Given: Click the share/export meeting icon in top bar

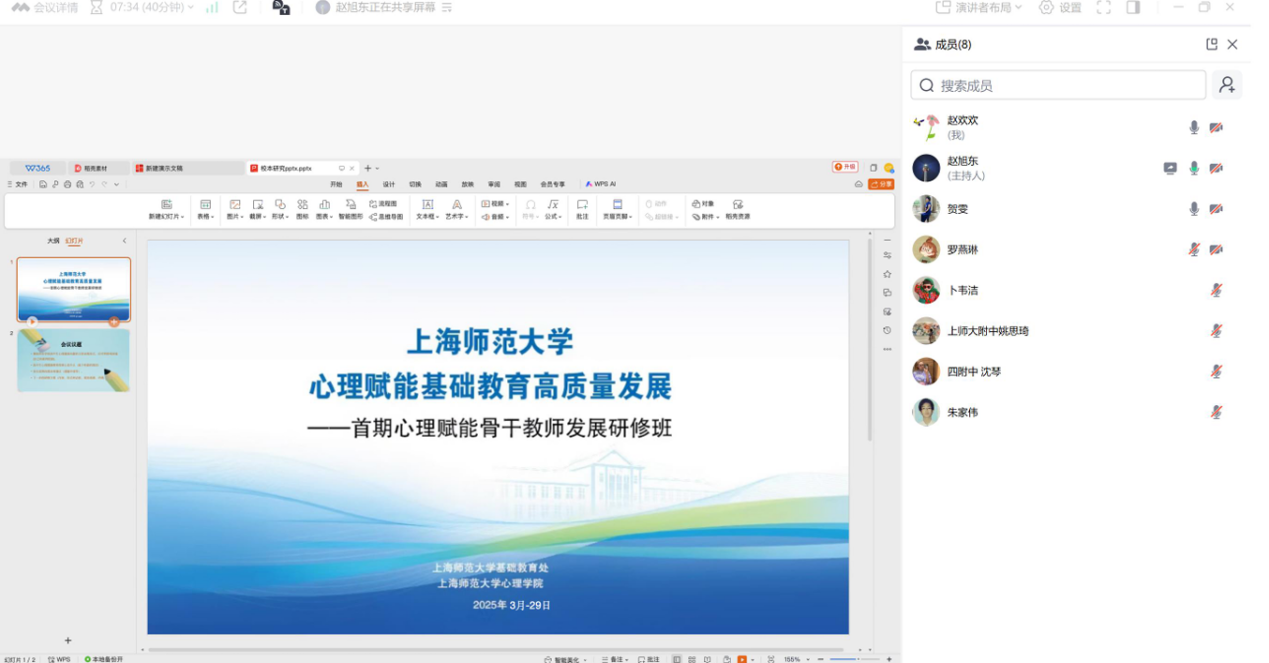Looking at the screenshot, I should coord(240,7).
